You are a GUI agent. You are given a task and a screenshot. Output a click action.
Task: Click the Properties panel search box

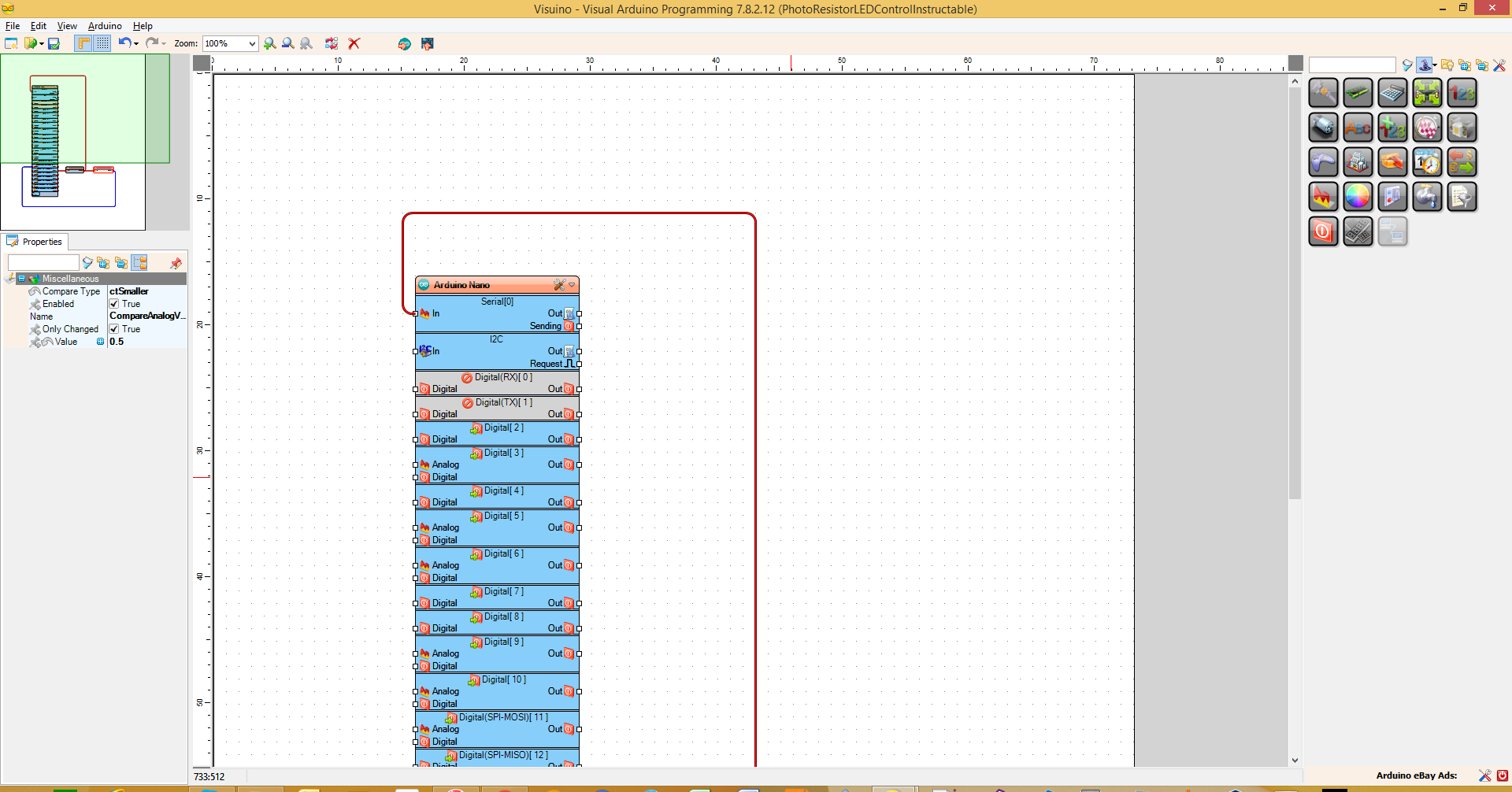click(x=43, y=263)
